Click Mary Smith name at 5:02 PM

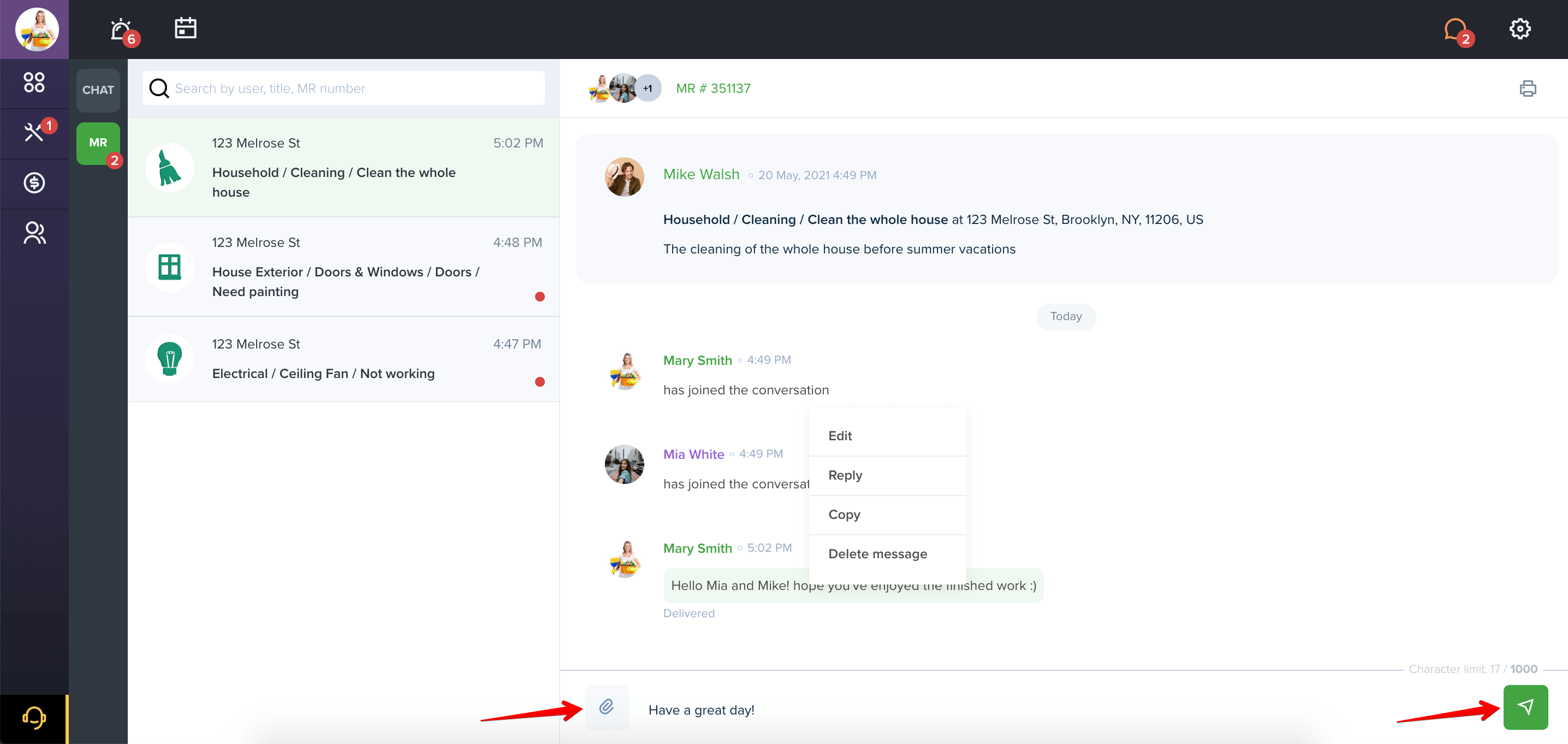[x=698, y=548]
